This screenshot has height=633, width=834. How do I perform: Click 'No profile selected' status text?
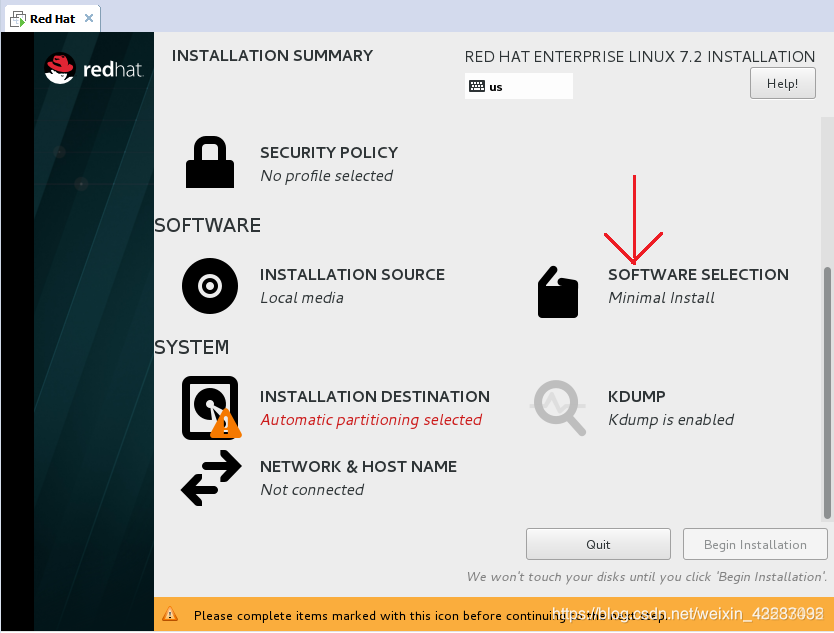[x=326, y=176]
